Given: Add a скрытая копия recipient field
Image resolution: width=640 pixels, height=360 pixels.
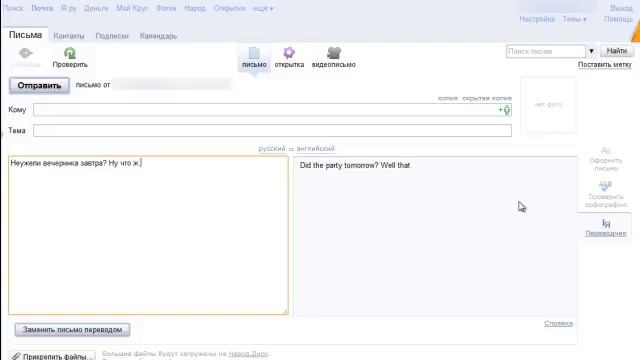Looking at the screenshot, I should (487, 98).
